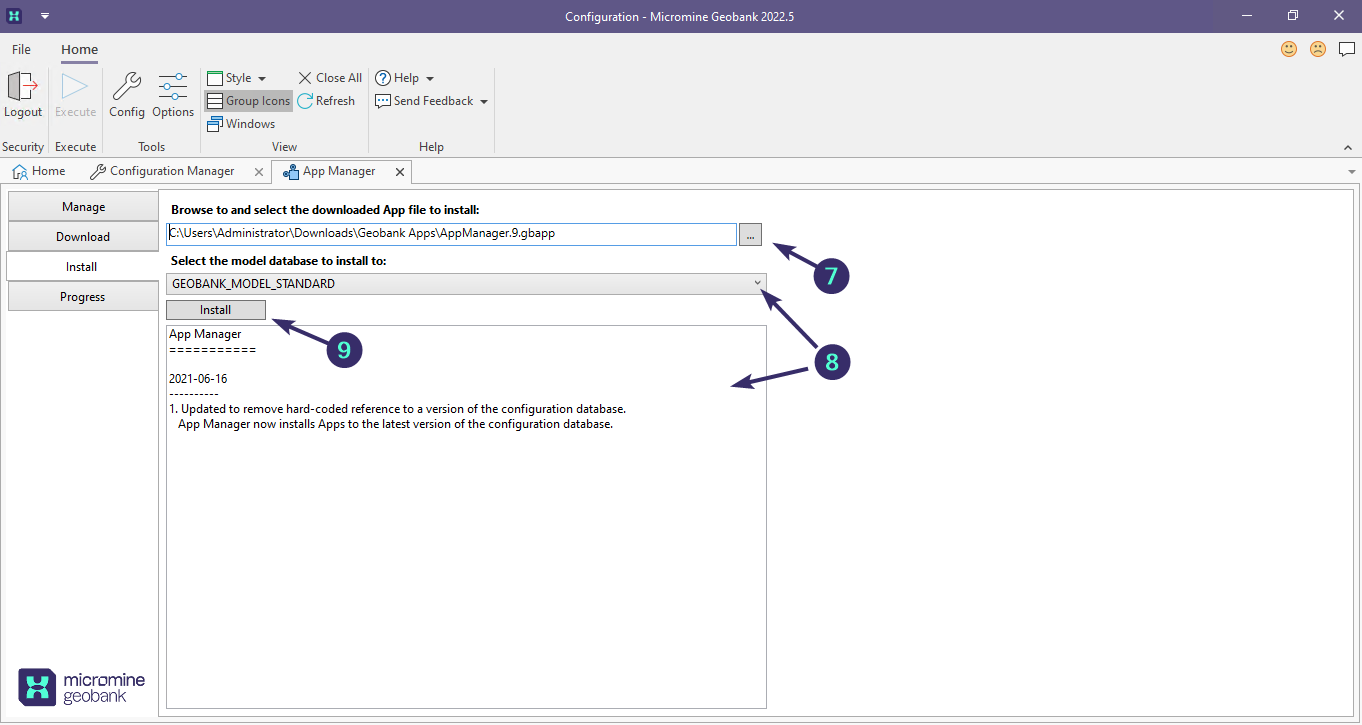Screen dimensions: 1362x725
Task: Click the Logout icon in the ribbon
Action: (x=22, y=88)
